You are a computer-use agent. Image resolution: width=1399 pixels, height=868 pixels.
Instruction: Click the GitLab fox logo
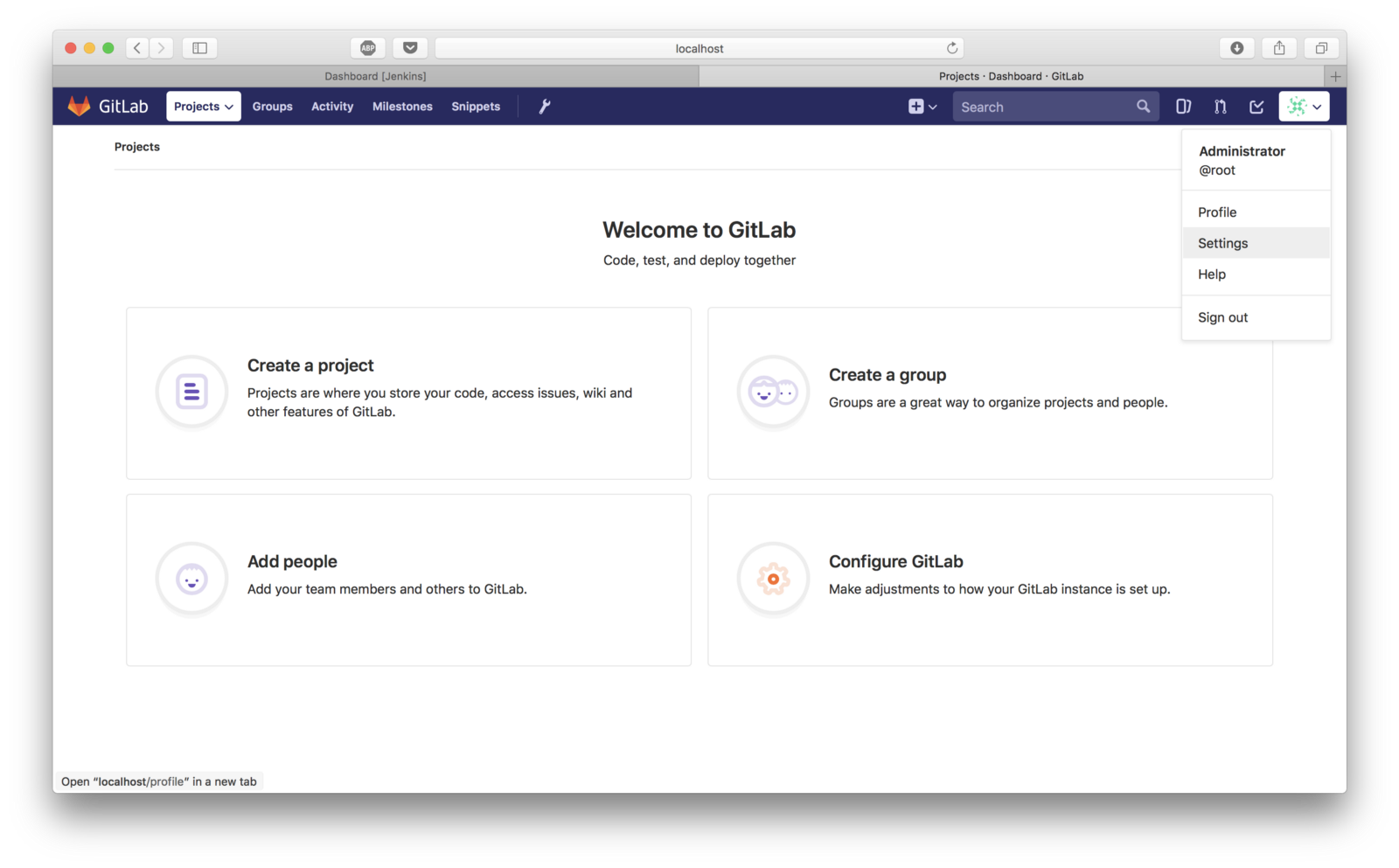(x=79, y=107)
